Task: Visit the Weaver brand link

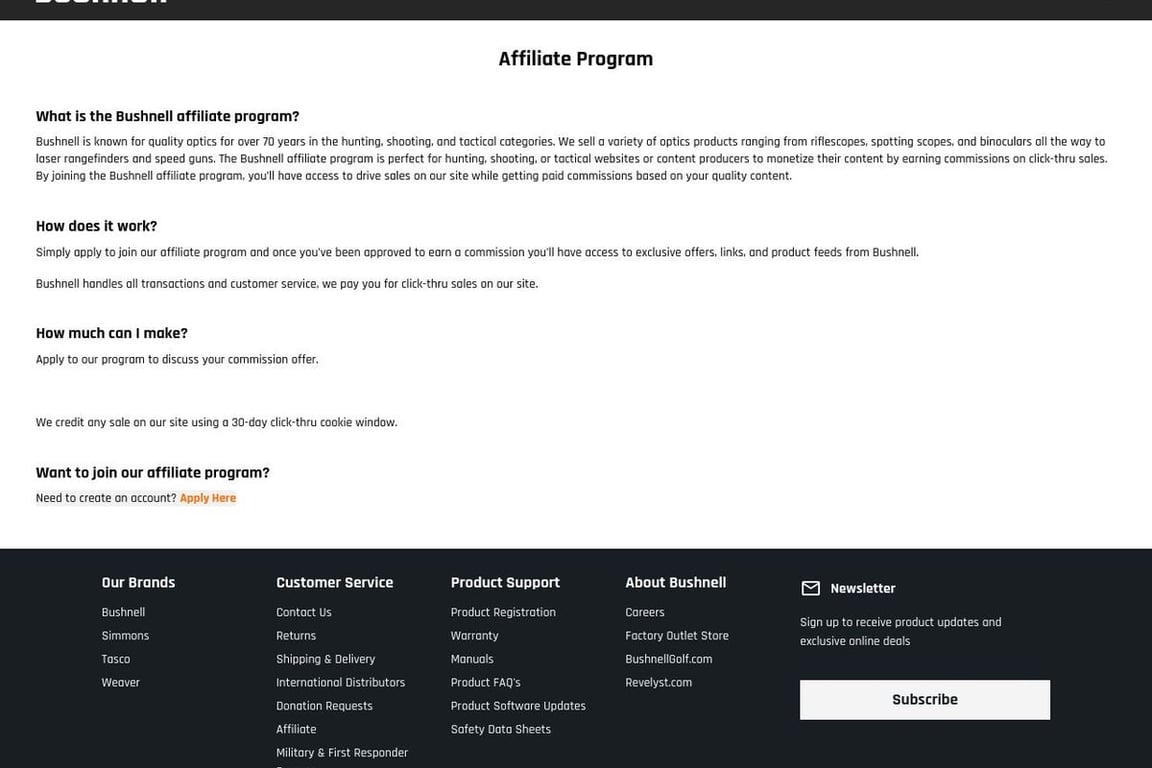Action: [x=120, y=683]
